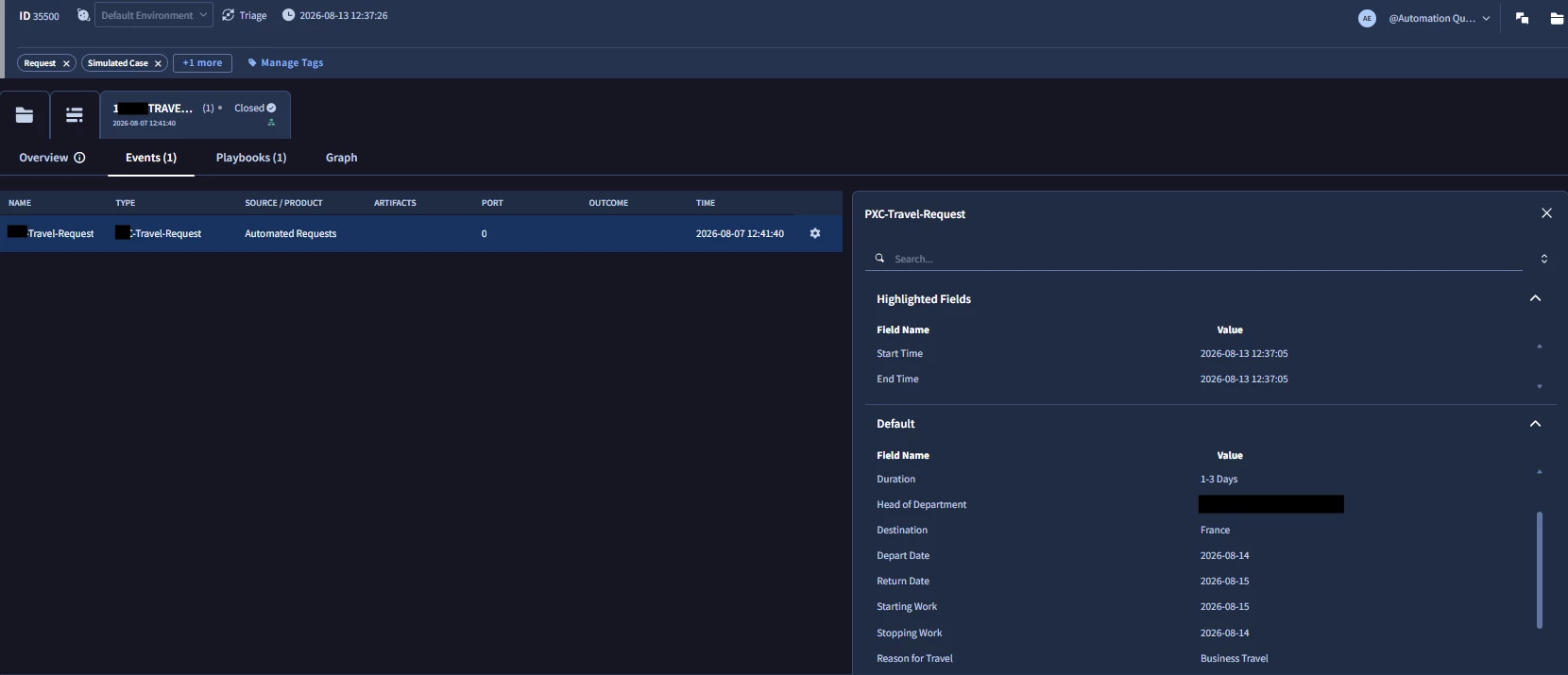
Task: Click the AE user avatar
Action: (1367, 18)
